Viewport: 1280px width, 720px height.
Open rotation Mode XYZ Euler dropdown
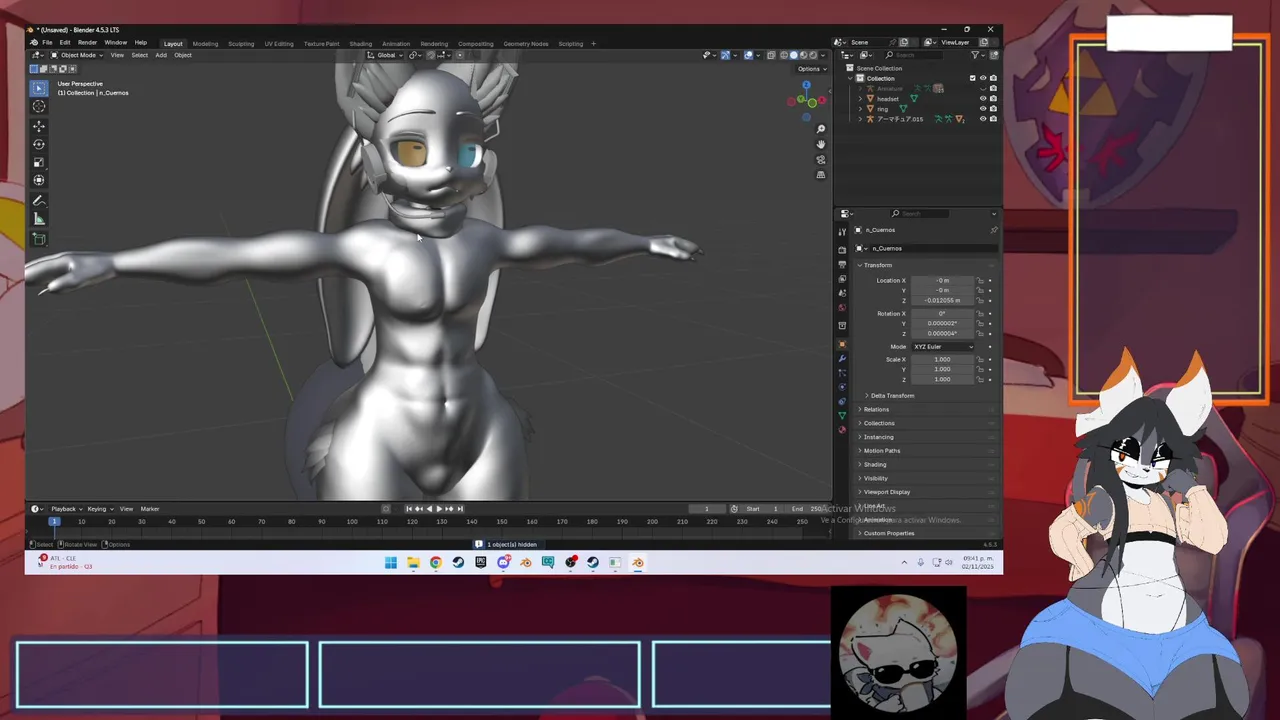click(942, 346)
